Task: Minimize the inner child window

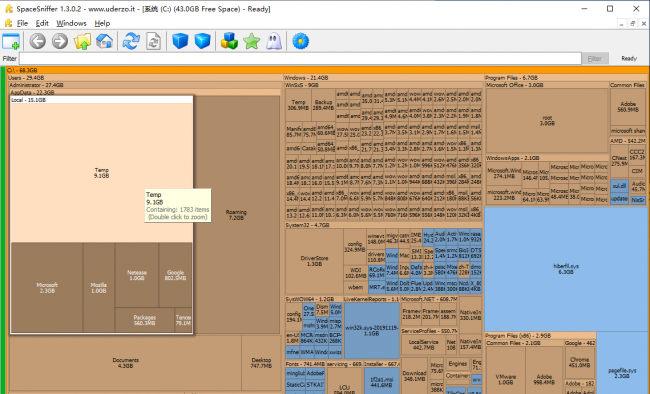Action: [621, 24]
